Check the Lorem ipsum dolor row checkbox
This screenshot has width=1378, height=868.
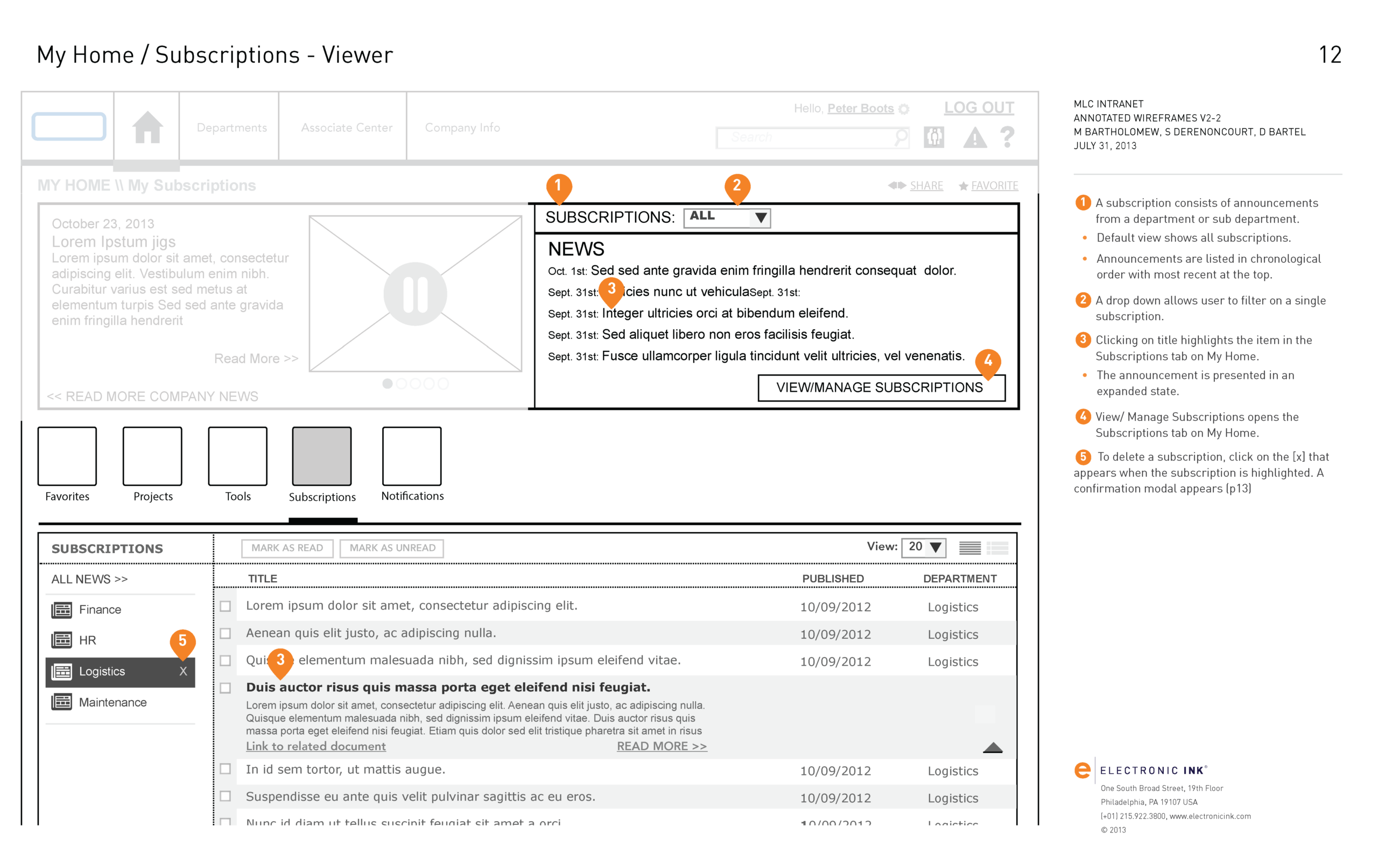226,606
